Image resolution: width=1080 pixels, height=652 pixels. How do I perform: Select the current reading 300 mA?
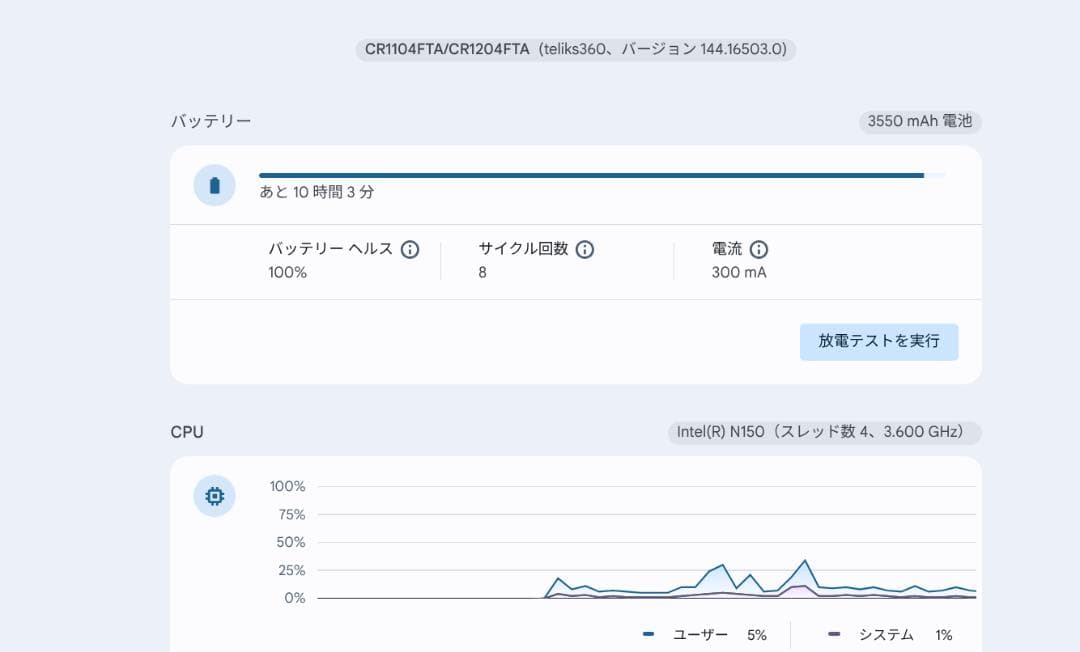coord(737,272)
